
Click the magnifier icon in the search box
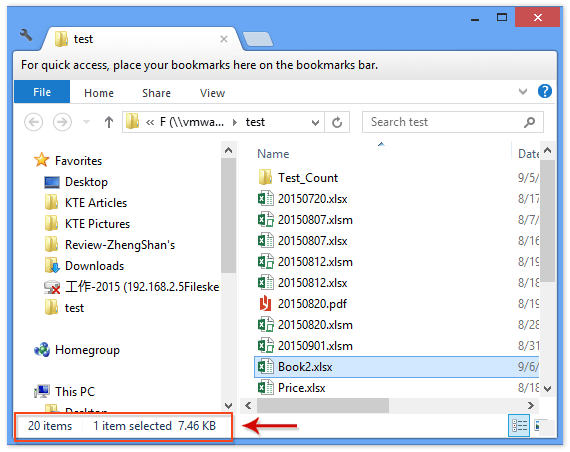(529, 122)
